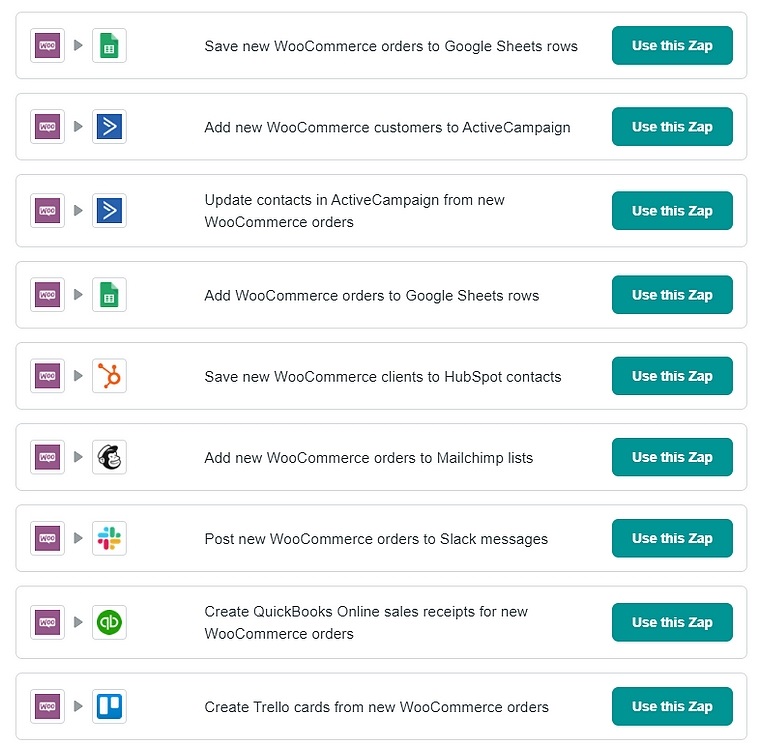Click the ActiveCampaign icon beside Add new customers Zap
This screenshot has height=746, width=760.
point(109,127)
